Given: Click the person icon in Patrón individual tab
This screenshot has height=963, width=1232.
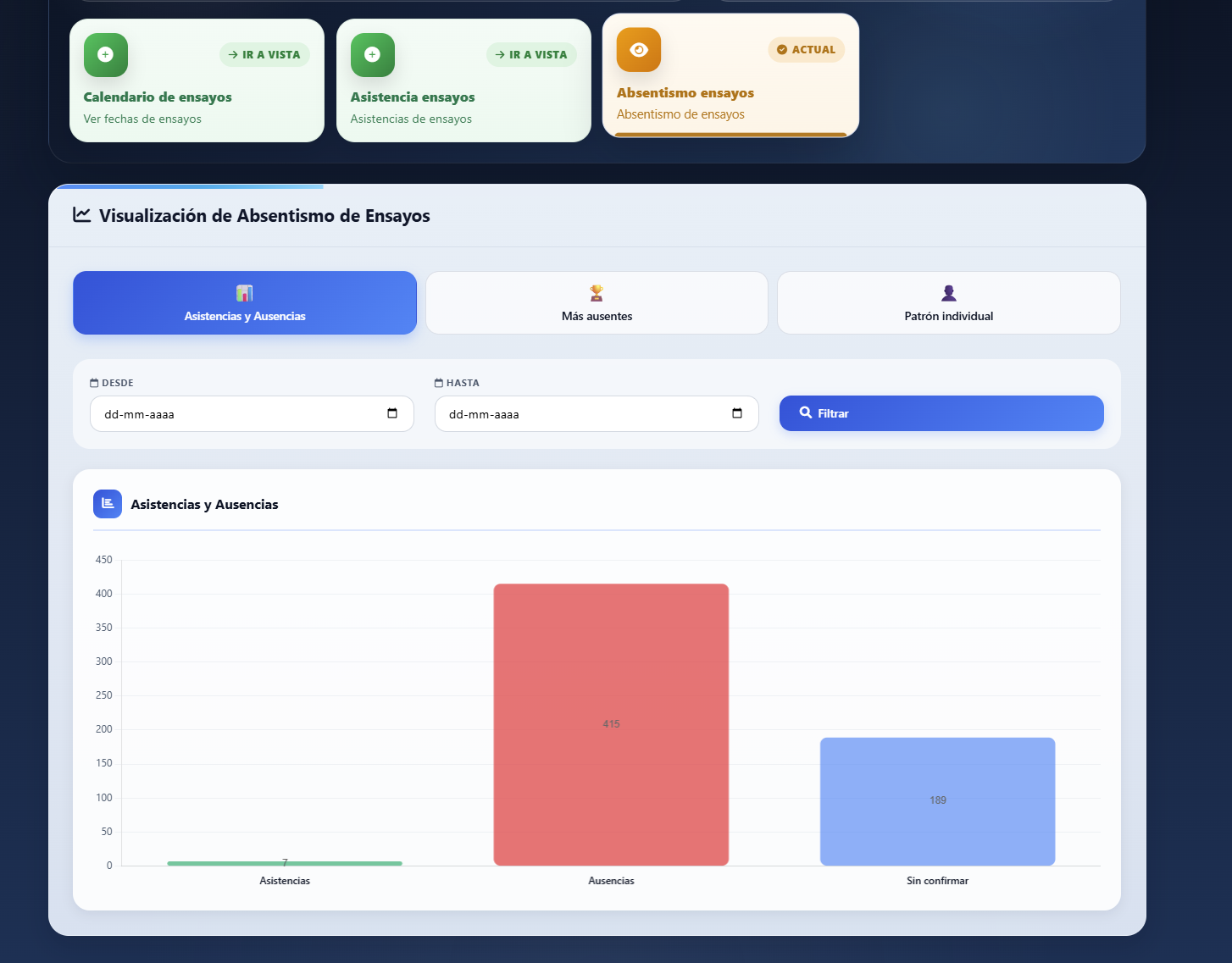Looking at the screenshot, I should (x=949, y=293).
